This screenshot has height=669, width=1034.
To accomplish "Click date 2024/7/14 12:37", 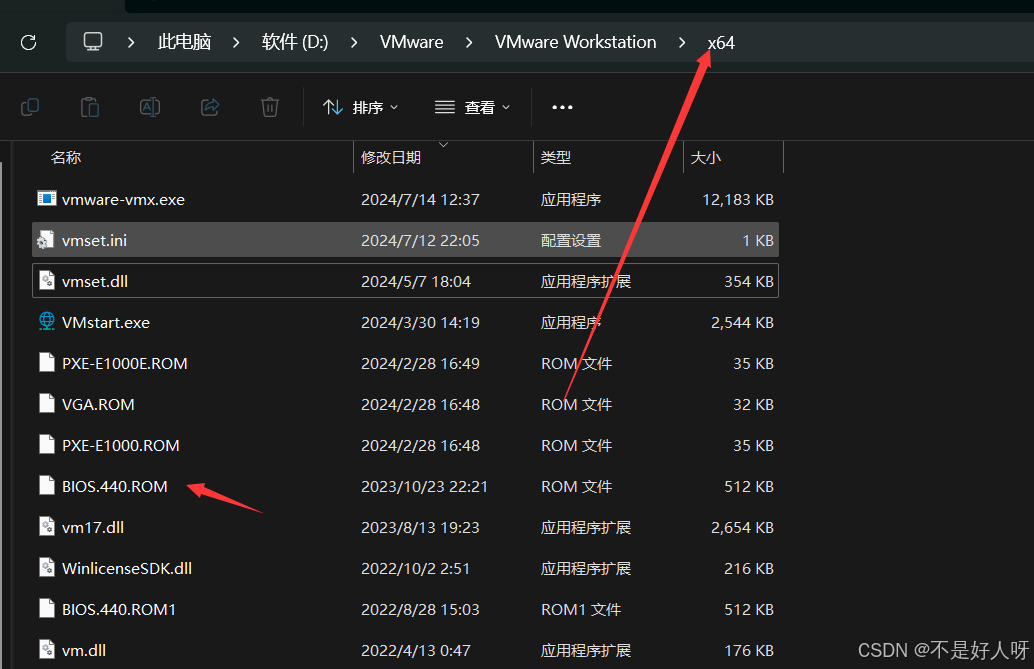I will tap(420, 199).
